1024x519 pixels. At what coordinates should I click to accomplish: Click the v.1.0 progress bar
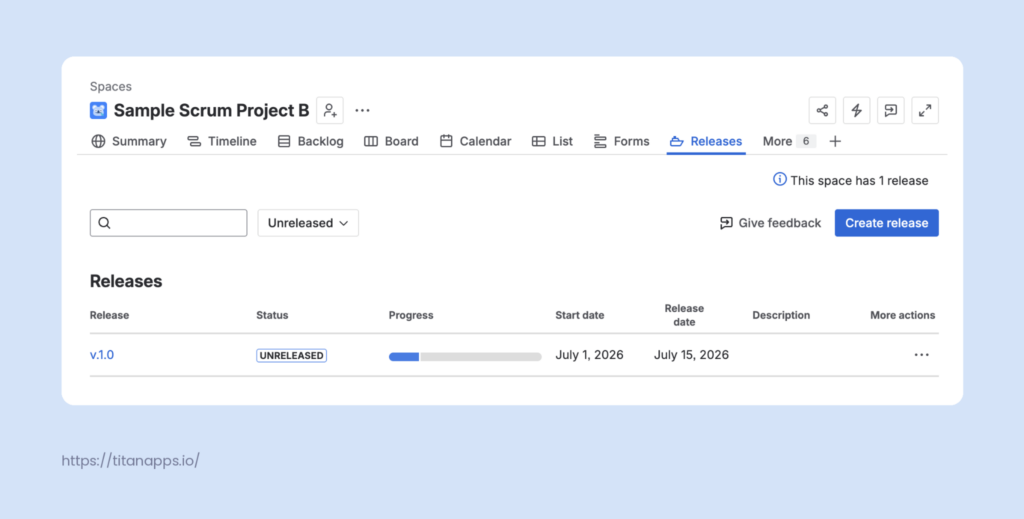coord(465,356)
